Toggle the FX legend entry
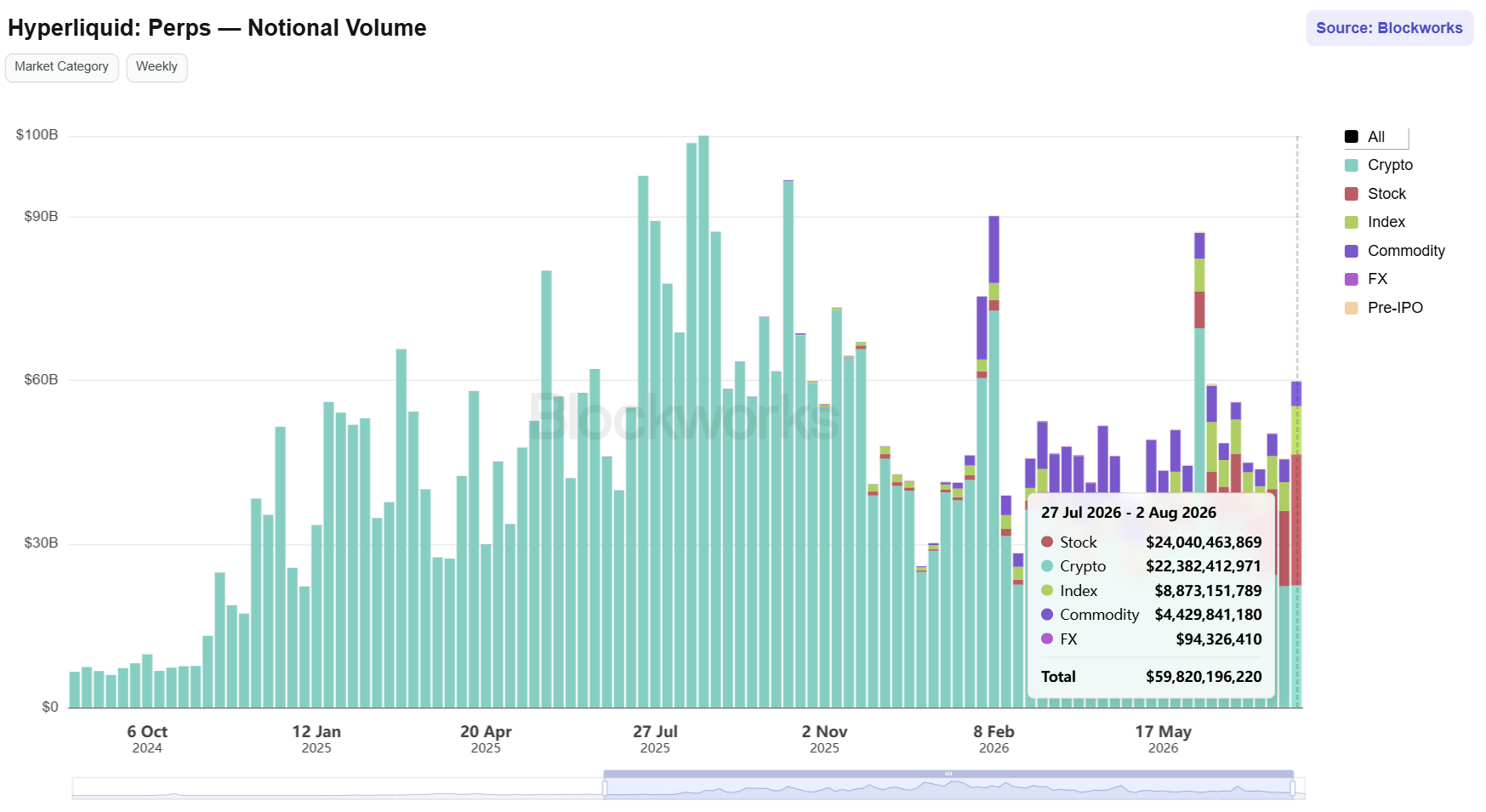The height and width of the screenshot is (812, 1486). click(1365, 279)
